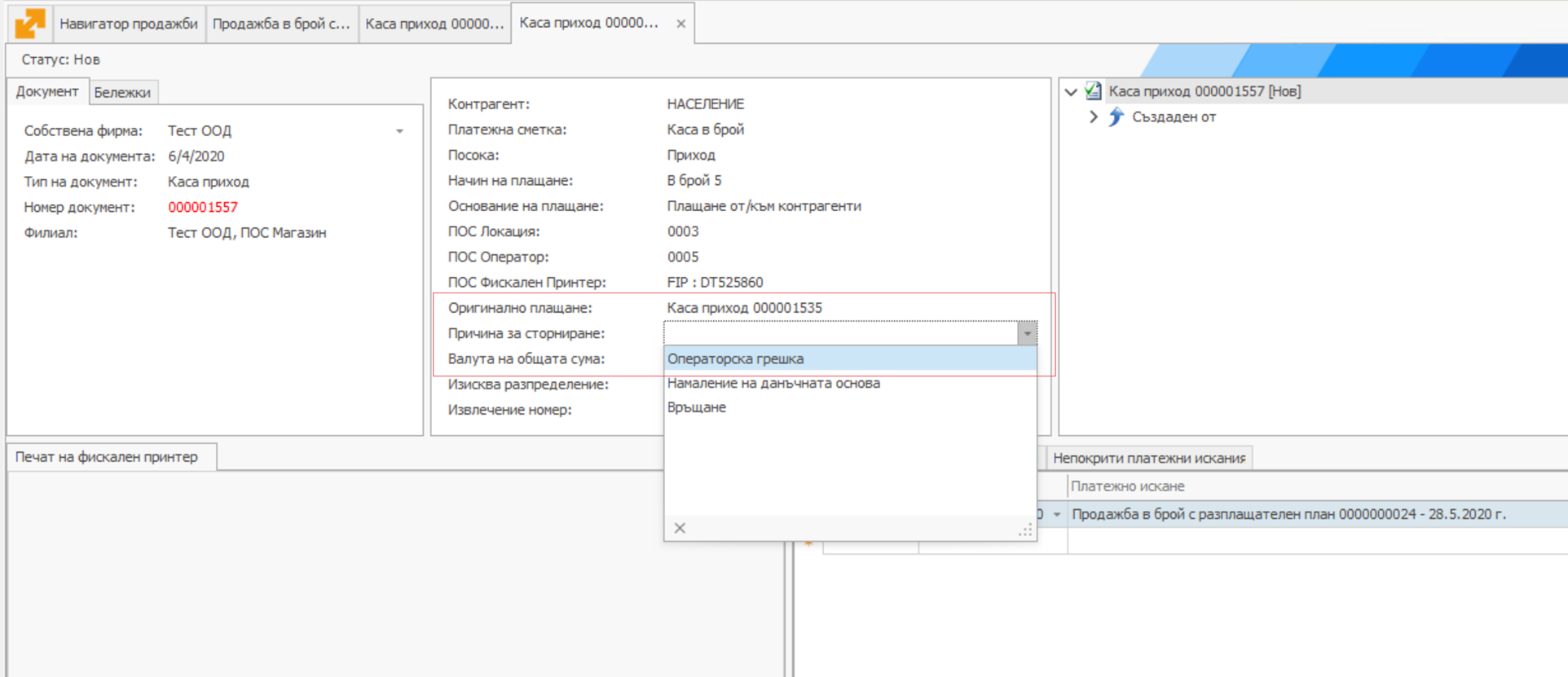Viewport: 1568px width, 677px height.
Task: Click the Каса в брой payment account value
Action: click(x=706, y=130)
